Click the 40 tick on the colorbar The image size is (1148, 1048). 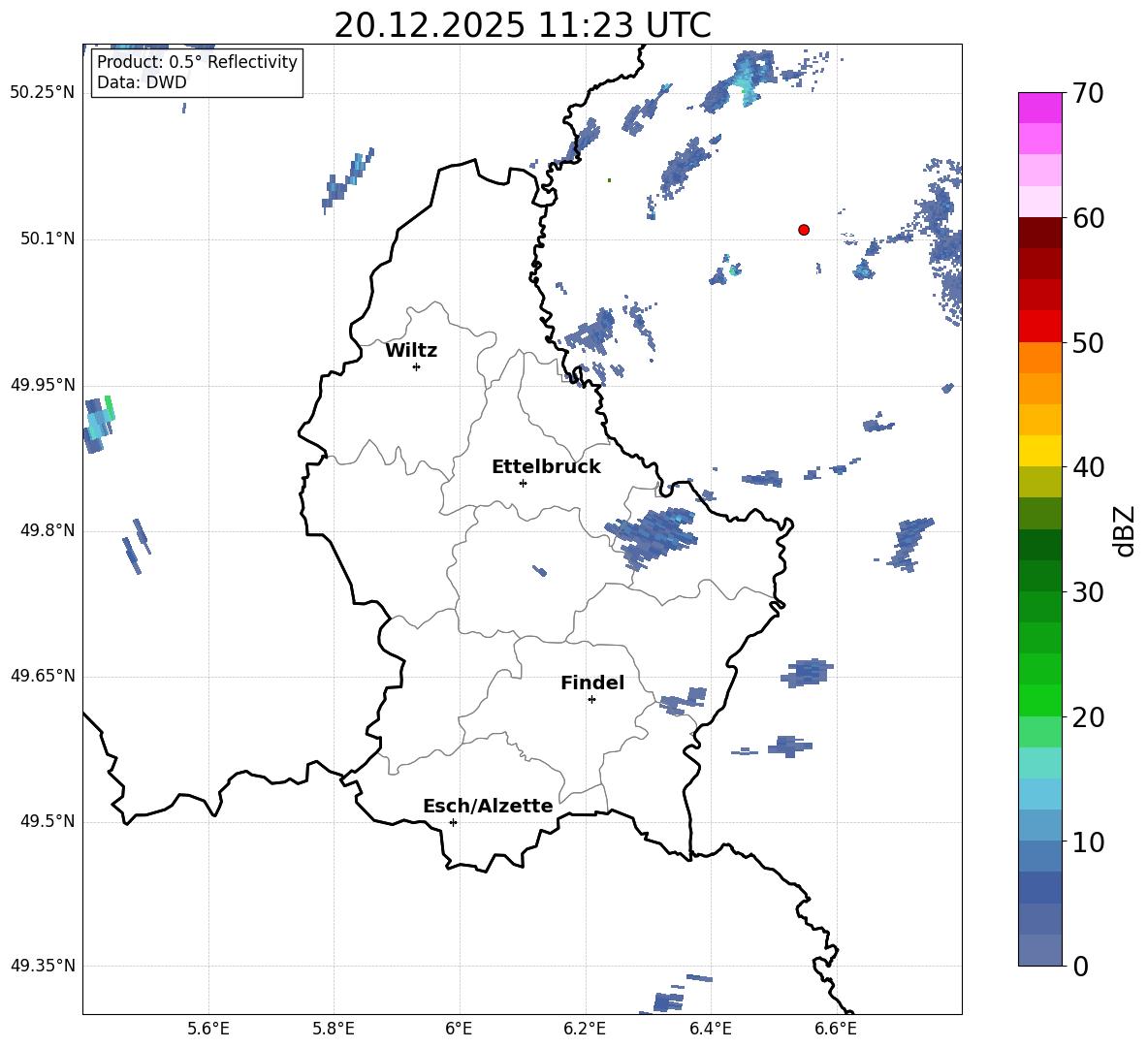coord(1087,467)
